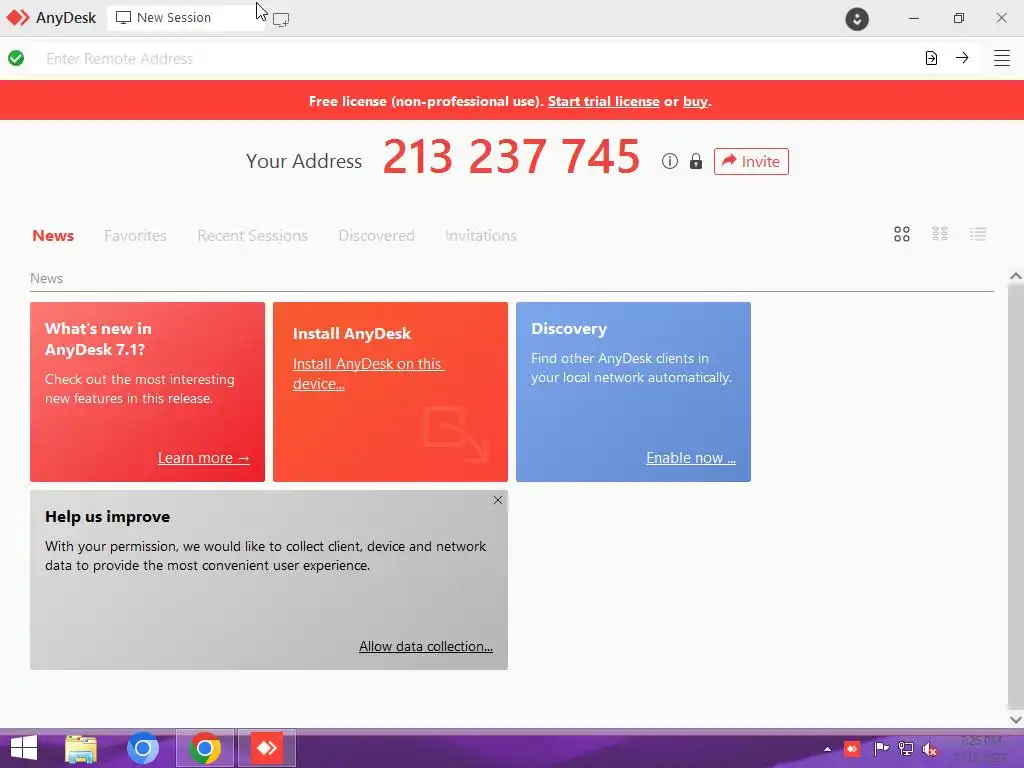Open the Windows Start menu
Viewport: 1024px width, 768px height.
click(x=24, y=748)
